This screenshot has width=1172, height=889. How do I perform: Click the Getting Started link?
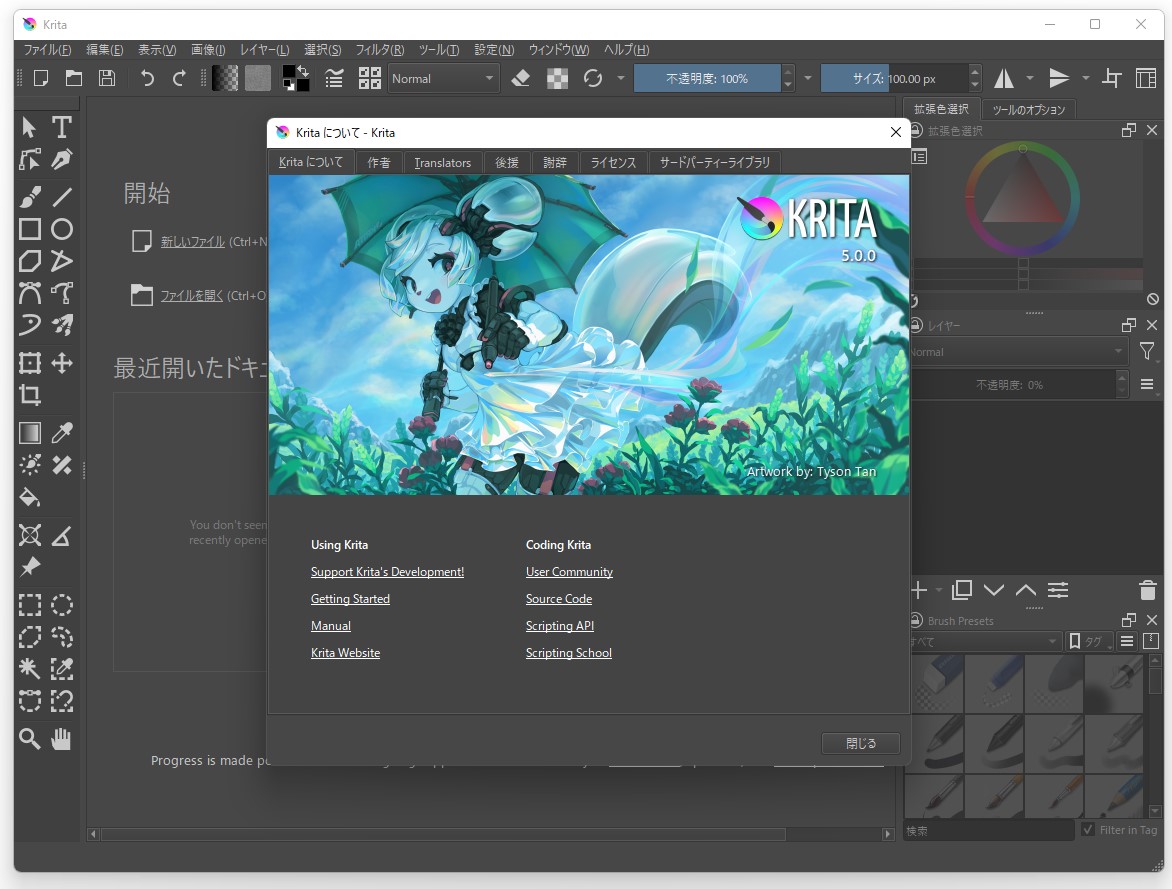click(x=350, y=598)
